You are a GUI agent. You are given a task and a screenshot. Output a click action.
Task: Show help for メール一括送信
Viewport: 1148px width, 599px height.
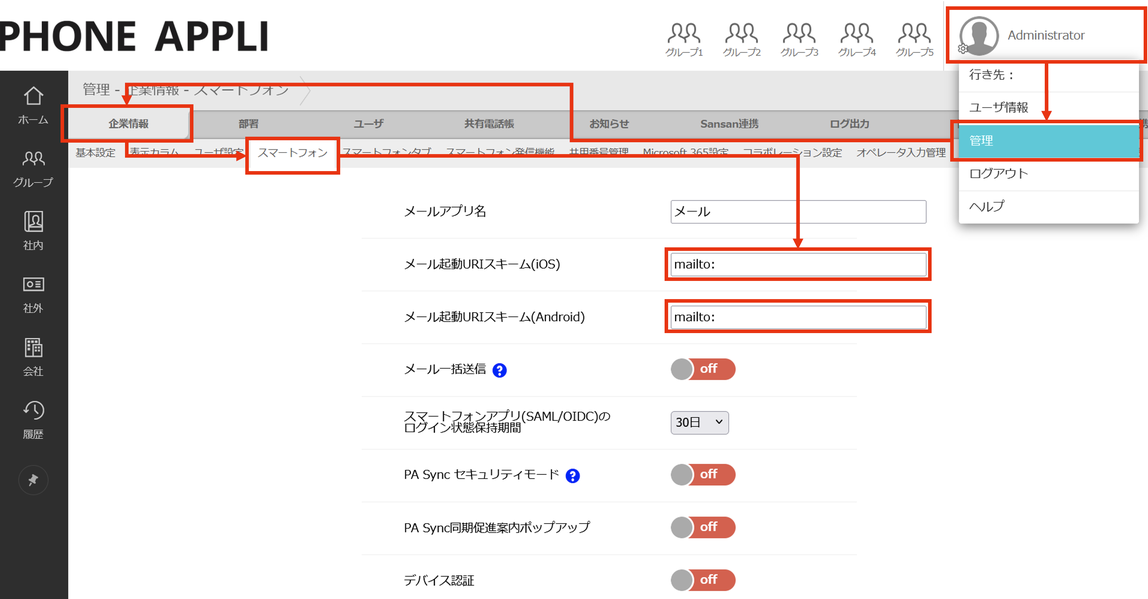click(x=499, y=371)
